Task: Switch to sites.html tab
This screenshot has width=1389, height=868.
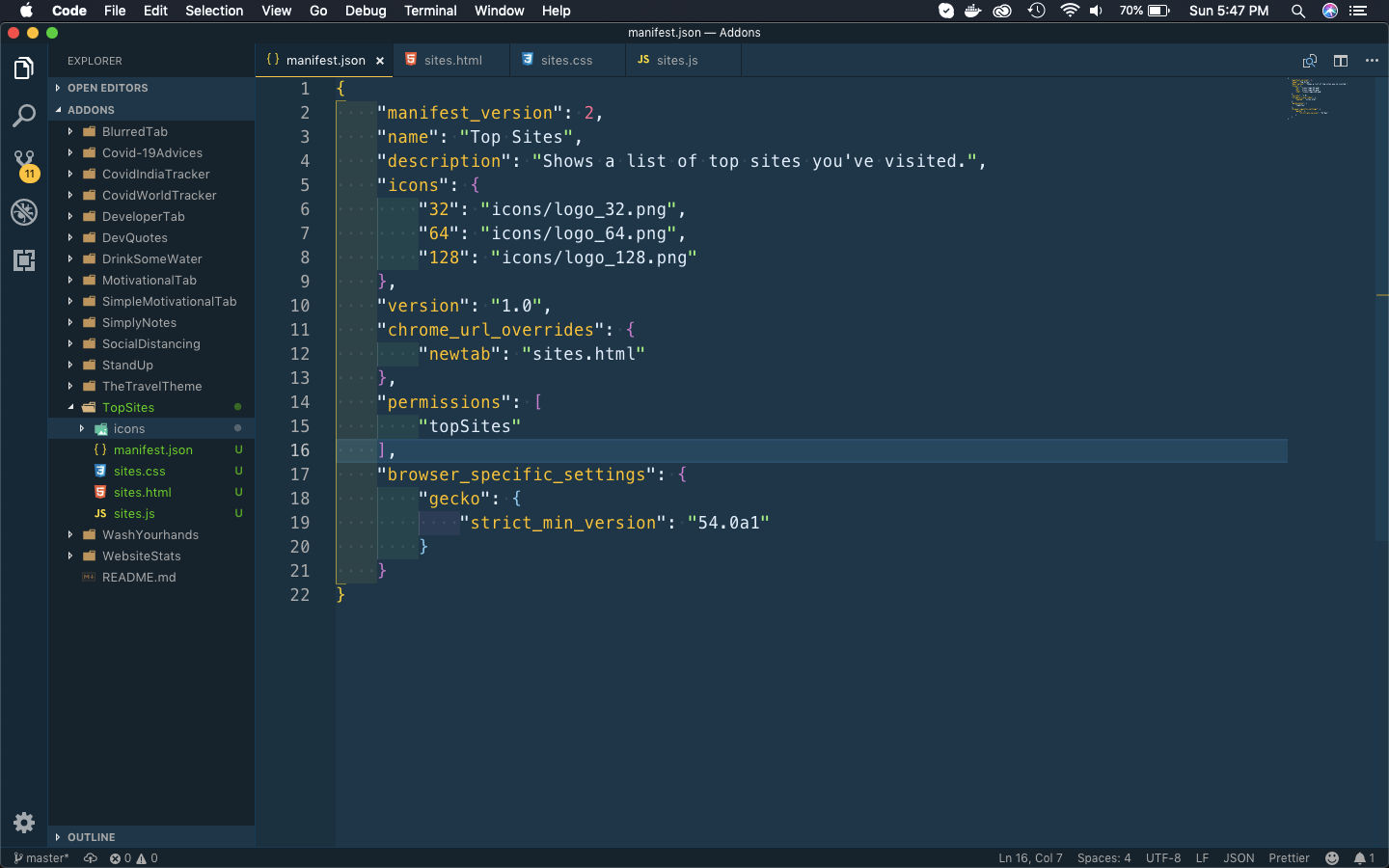Action: [452, 61]
